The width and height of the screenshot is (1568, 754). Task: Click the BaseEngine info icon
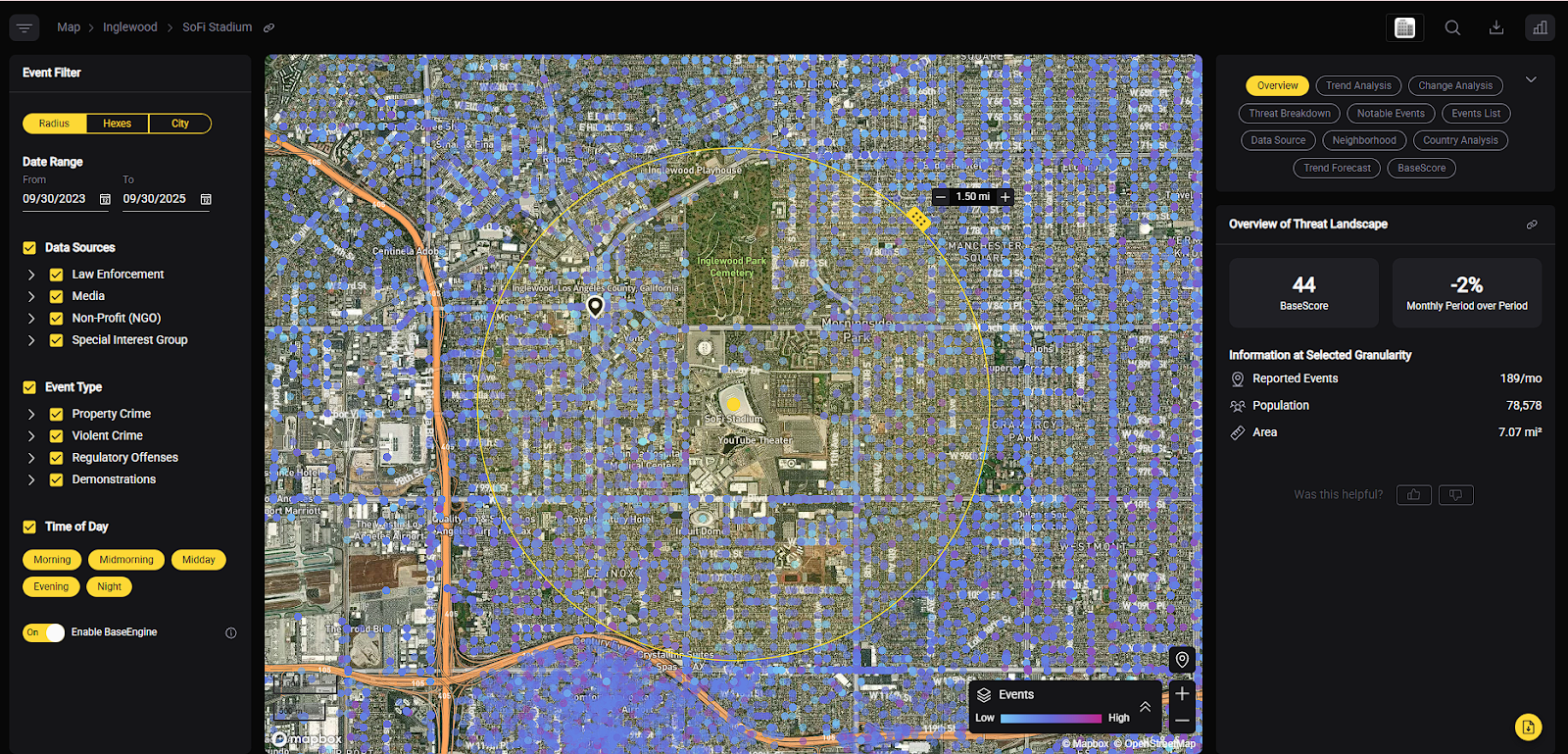[231, 632]
